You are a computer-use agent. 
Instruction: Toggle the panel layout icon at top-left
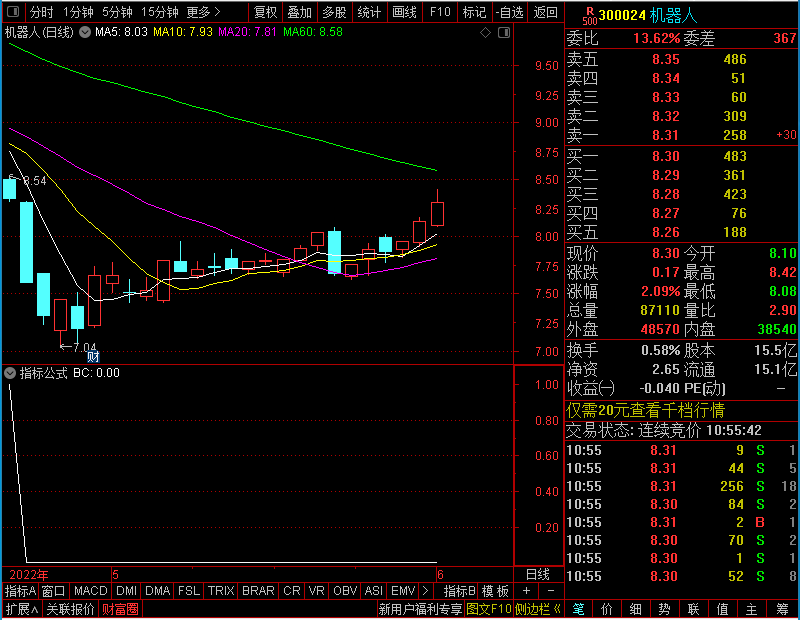coord(13,11)
